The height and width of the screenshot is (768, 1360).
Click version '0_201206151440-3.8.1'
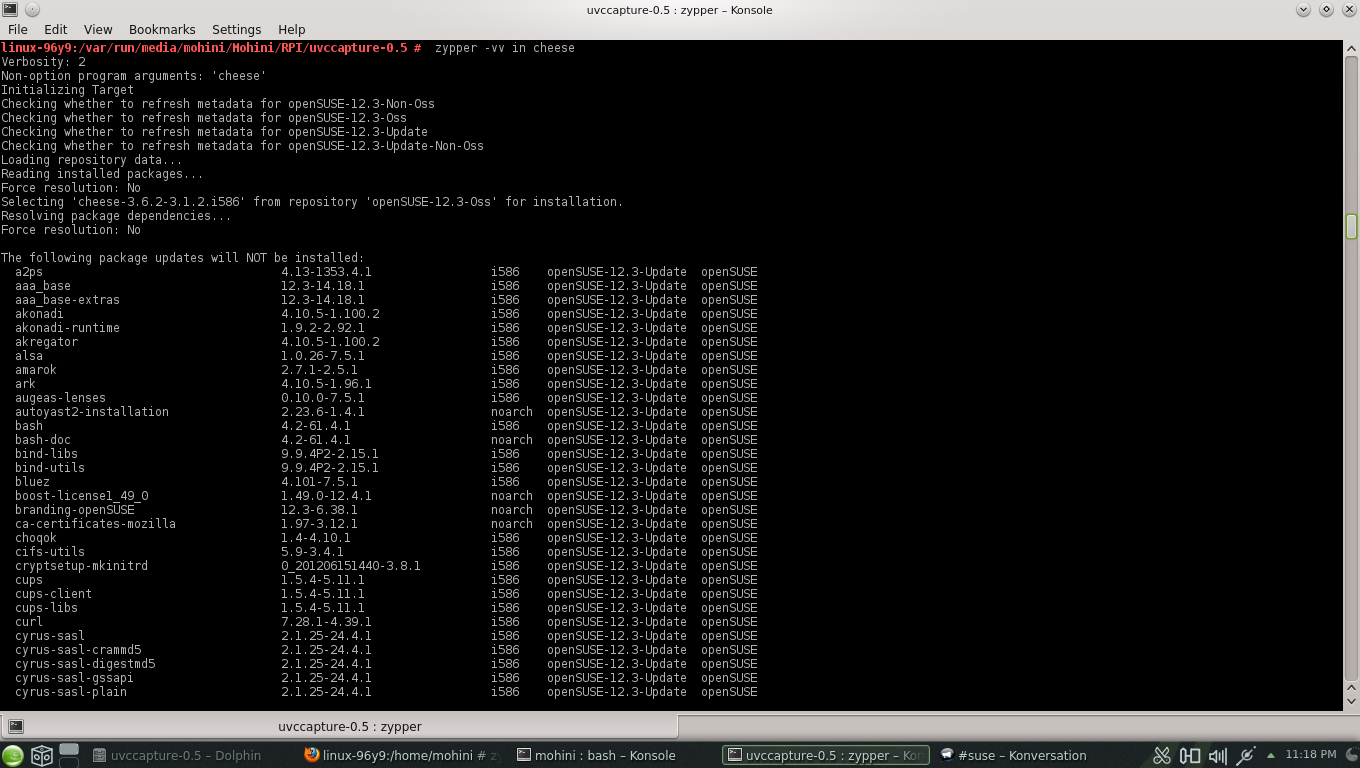(351, 566)
